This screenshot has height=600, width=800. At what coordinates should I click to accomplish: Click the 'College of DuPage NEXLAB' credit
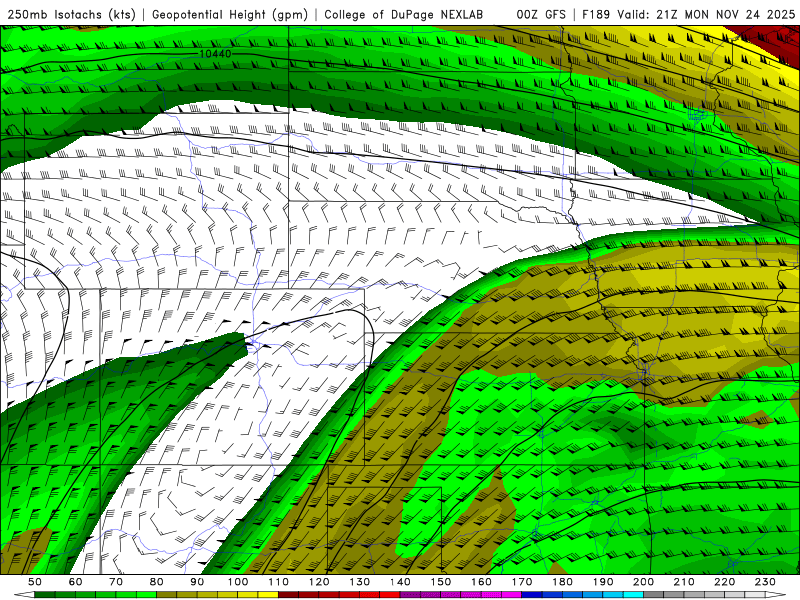404,14
